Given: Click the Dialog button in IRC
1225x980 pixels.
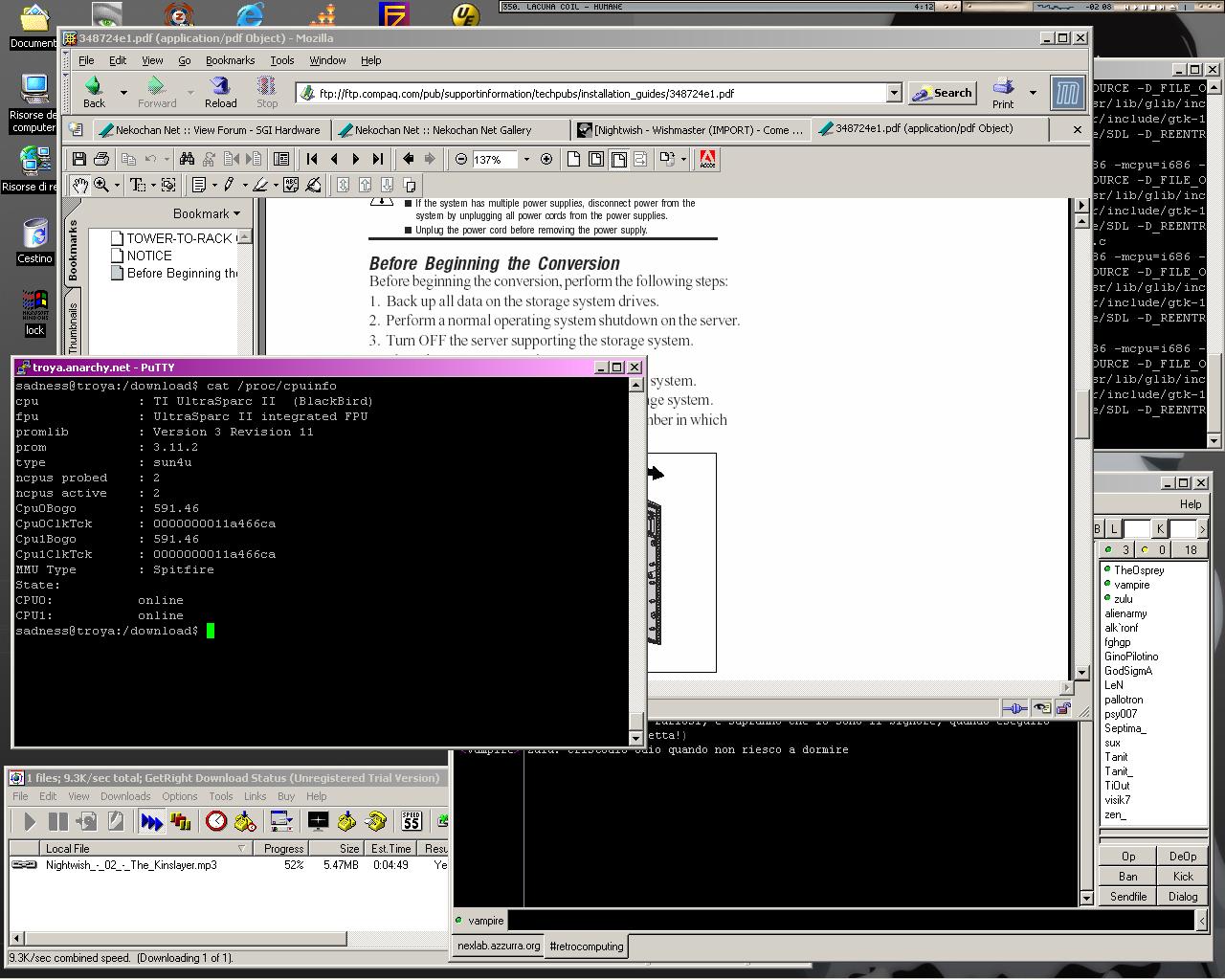Looking at the screenshot, I should tap(1183, 897).
